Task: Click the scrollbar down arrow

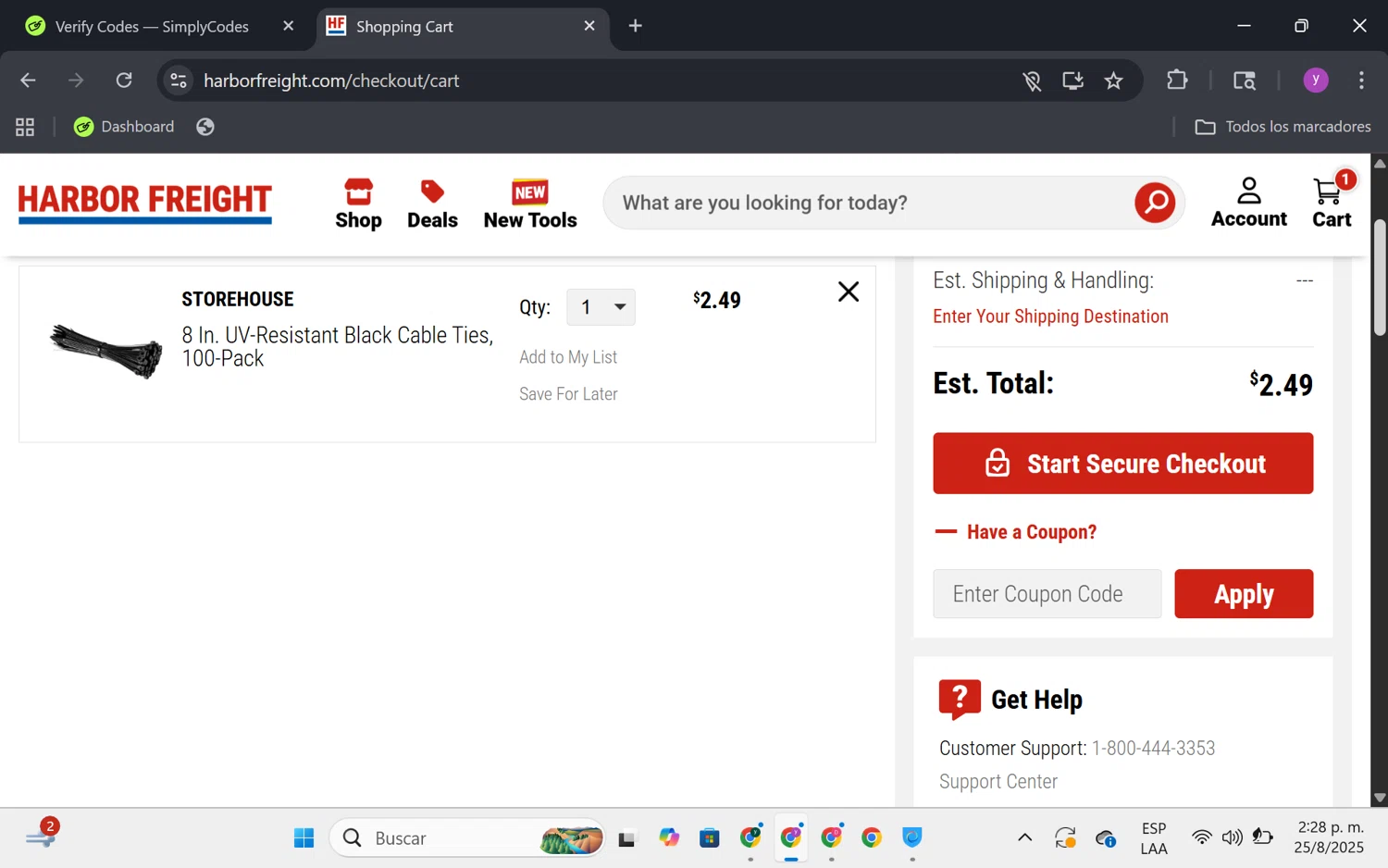Action: [x=1380, y=798]
